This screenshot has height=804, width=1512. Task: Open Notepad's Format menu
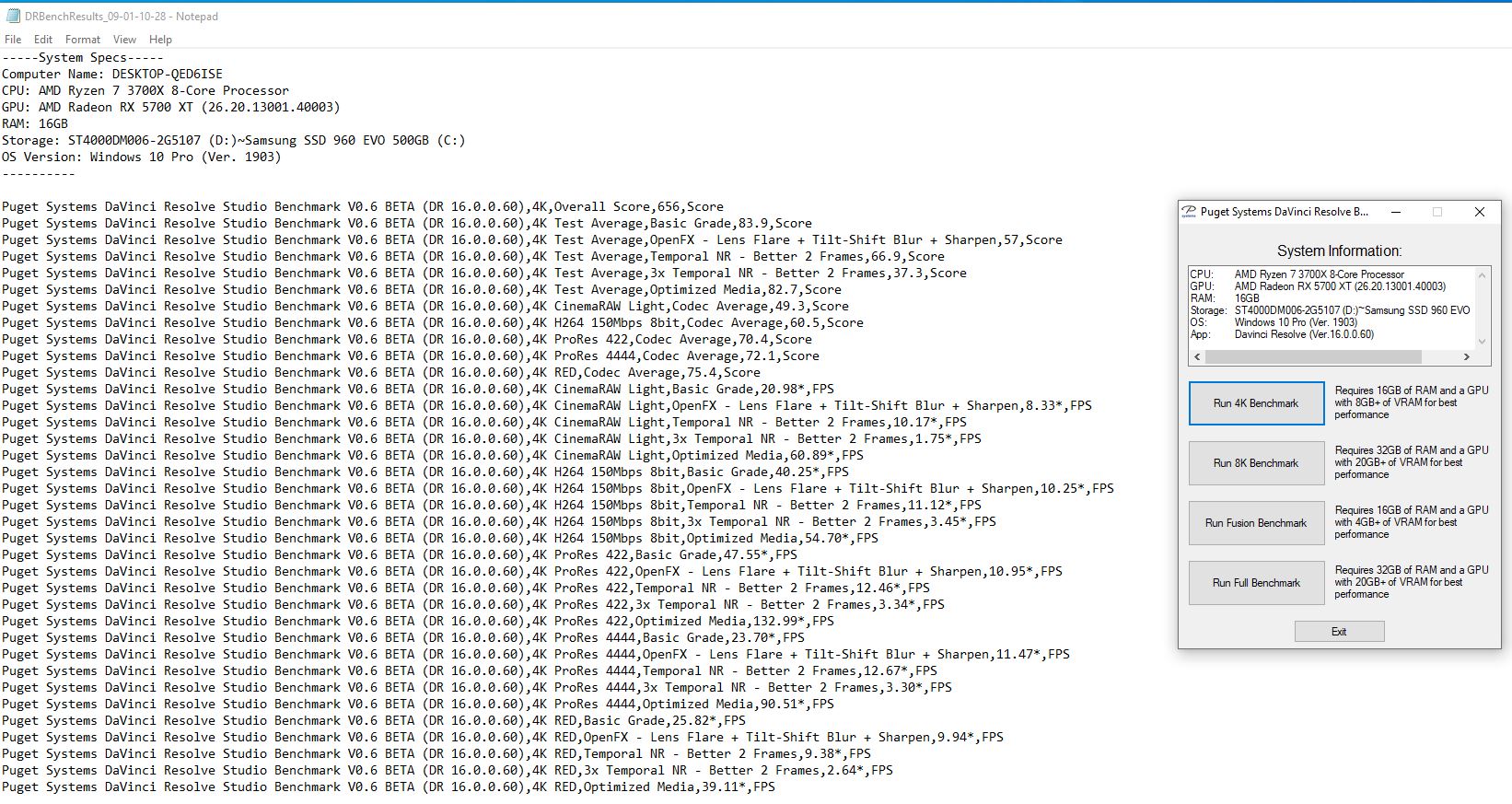click(x=83, y=40)
